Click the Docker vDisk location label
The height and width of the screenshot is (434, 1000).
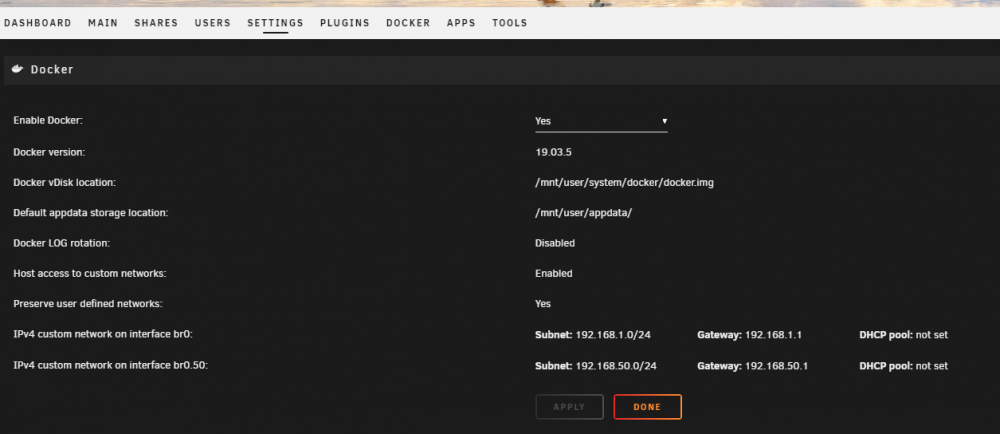coord(64,182)
